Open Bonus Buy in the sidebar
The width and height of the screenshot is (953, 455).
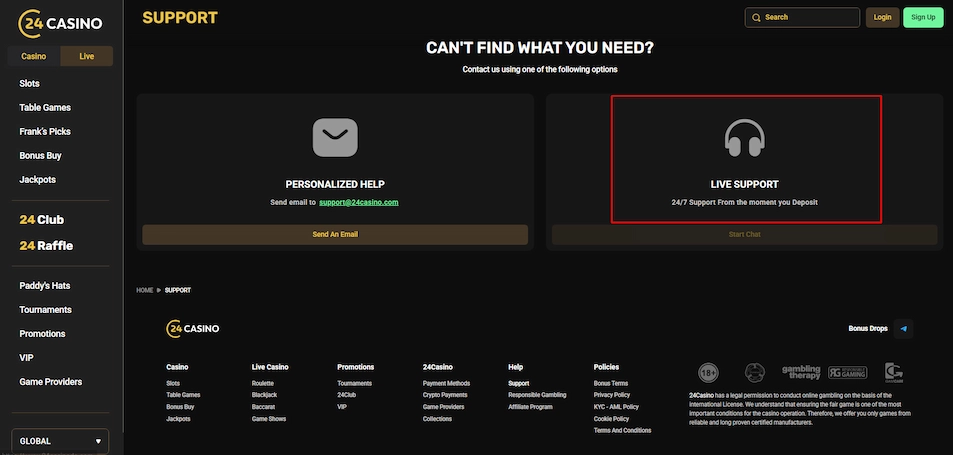40,156
